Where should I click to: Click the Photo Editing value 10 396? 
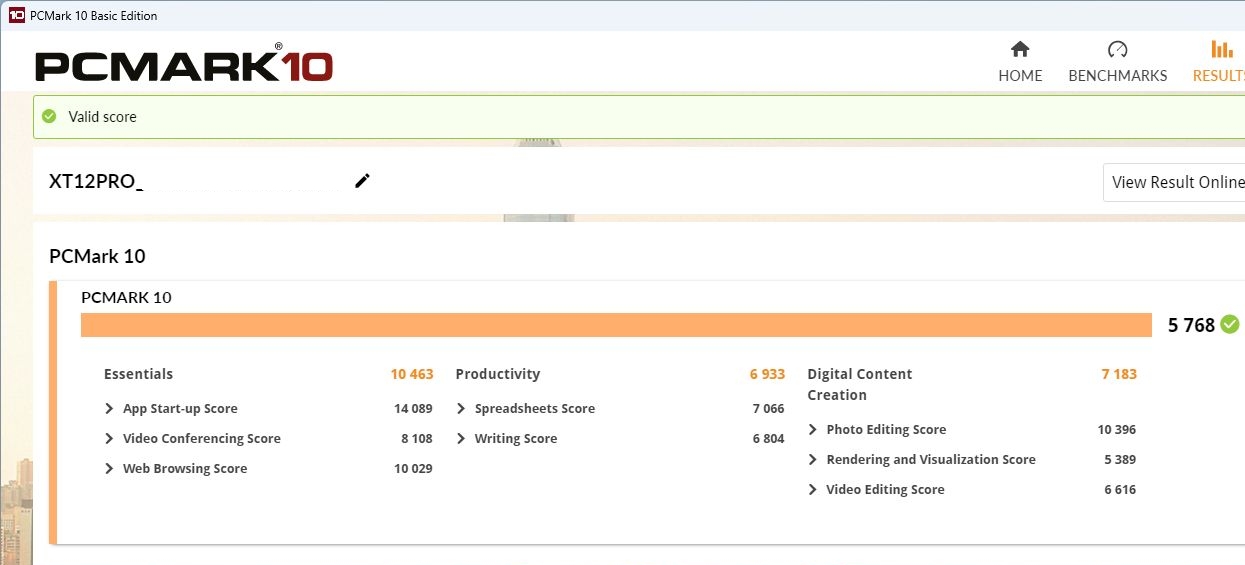tap(1117, 429)
